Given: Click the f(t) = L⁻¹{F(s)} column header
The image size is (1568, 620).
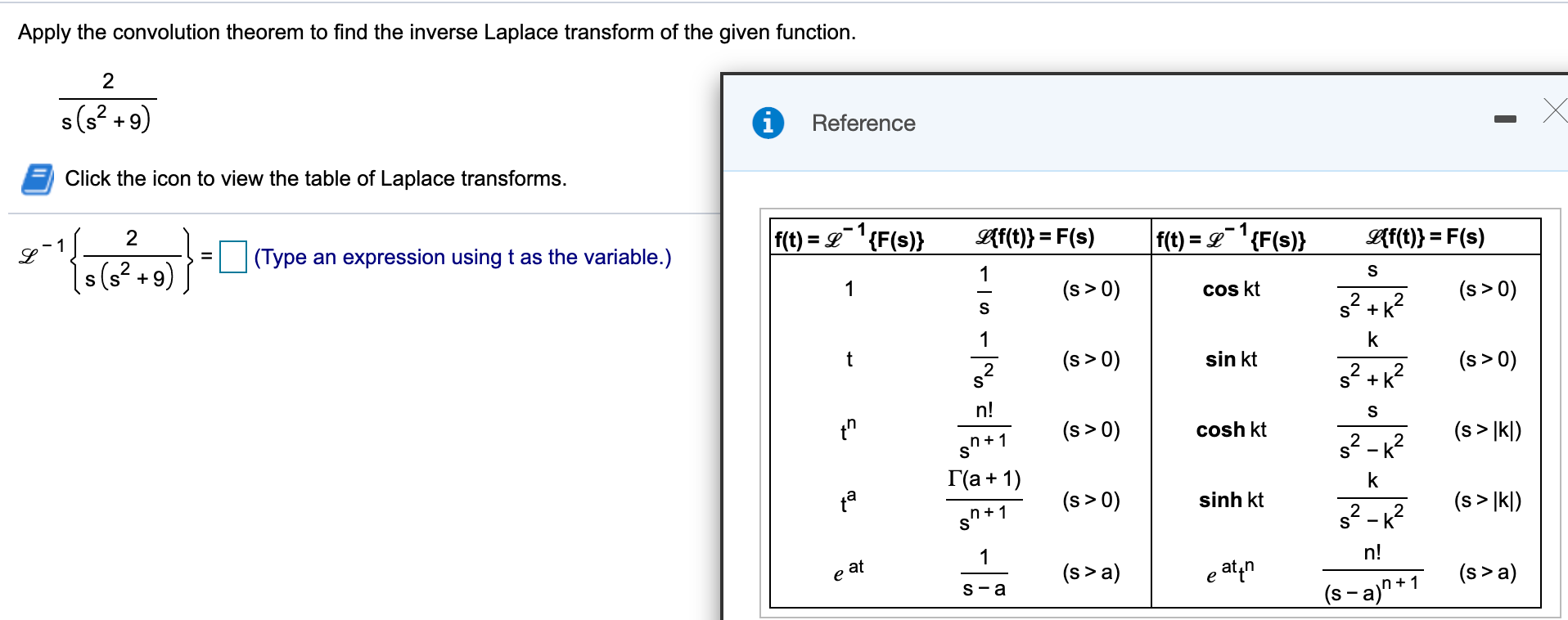Looking at the screenshot, I should coord(849,237).
